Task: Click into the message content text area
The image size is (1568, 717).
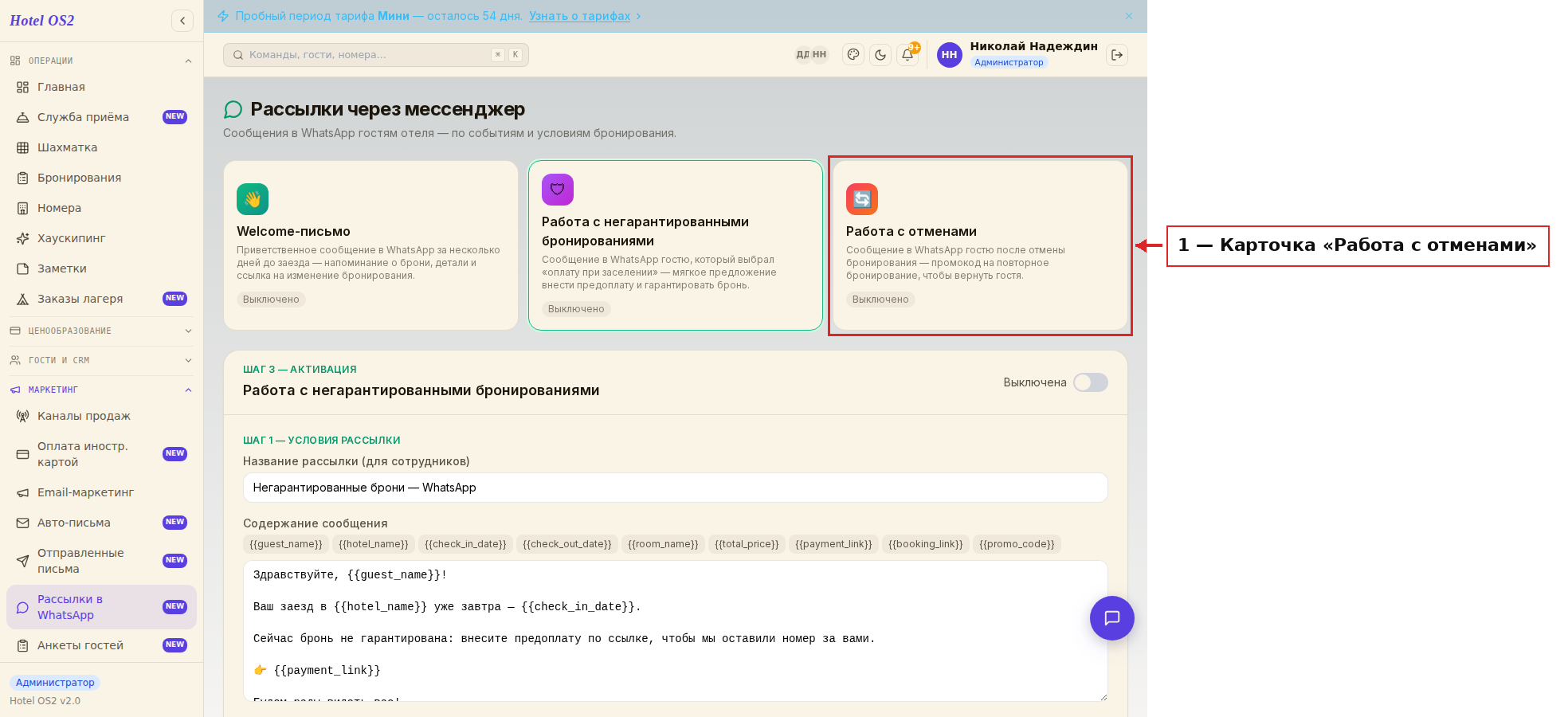Action: point(676,631)
